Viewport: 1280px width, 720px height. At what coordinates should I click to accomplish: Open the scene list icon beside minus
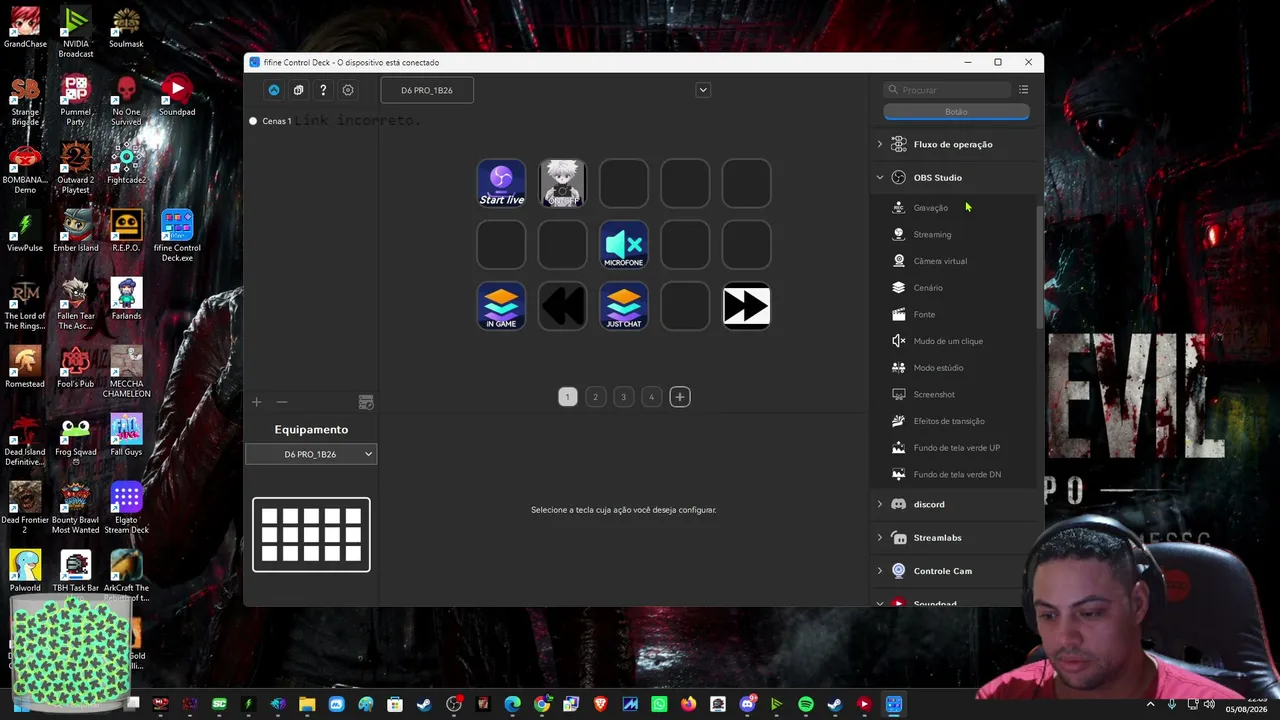tap(366, 402)
